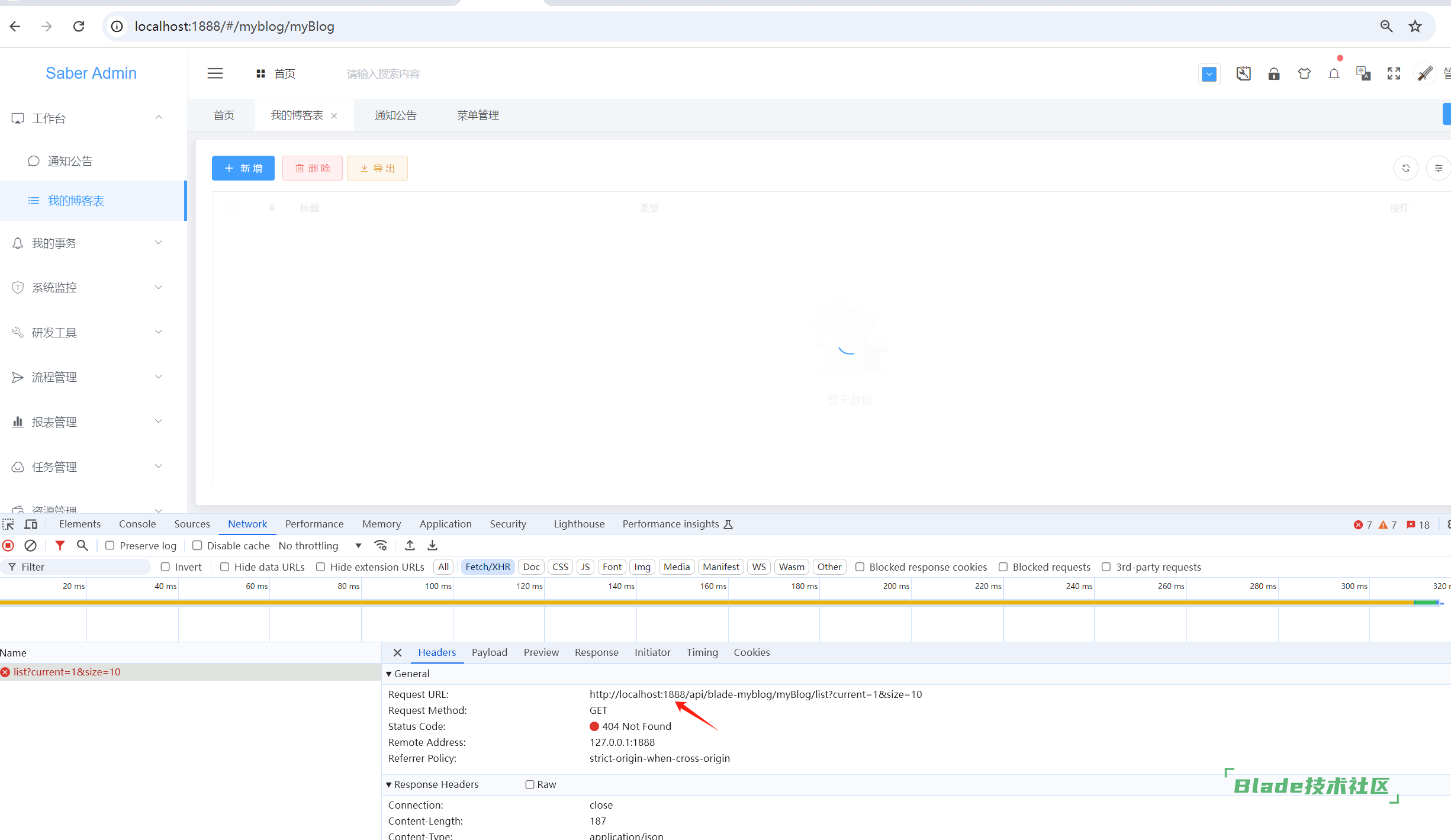
Task: Select the Fetch/XHR filter button
Action: (487, 567)
